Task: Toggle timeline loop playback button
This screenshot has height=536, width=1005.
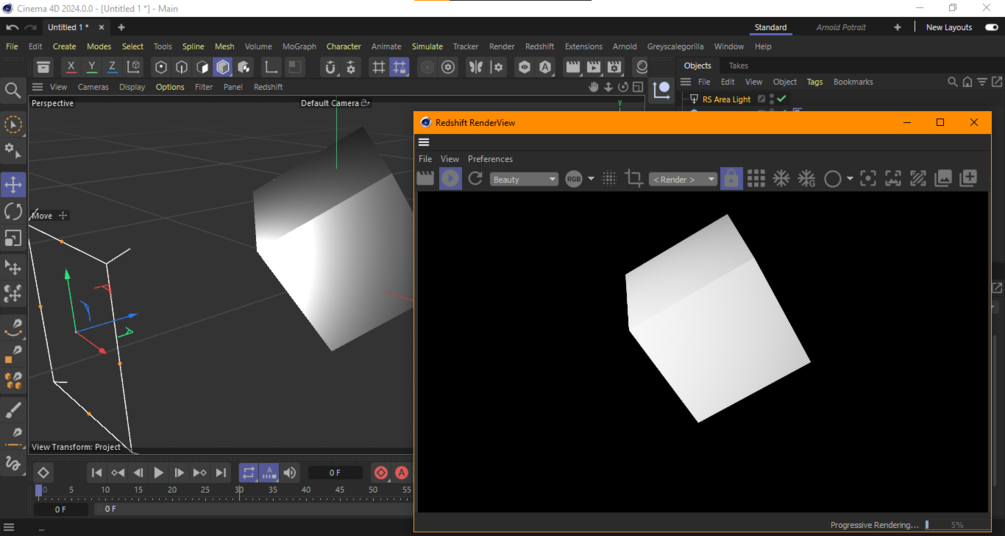Action: coord(248,473)
